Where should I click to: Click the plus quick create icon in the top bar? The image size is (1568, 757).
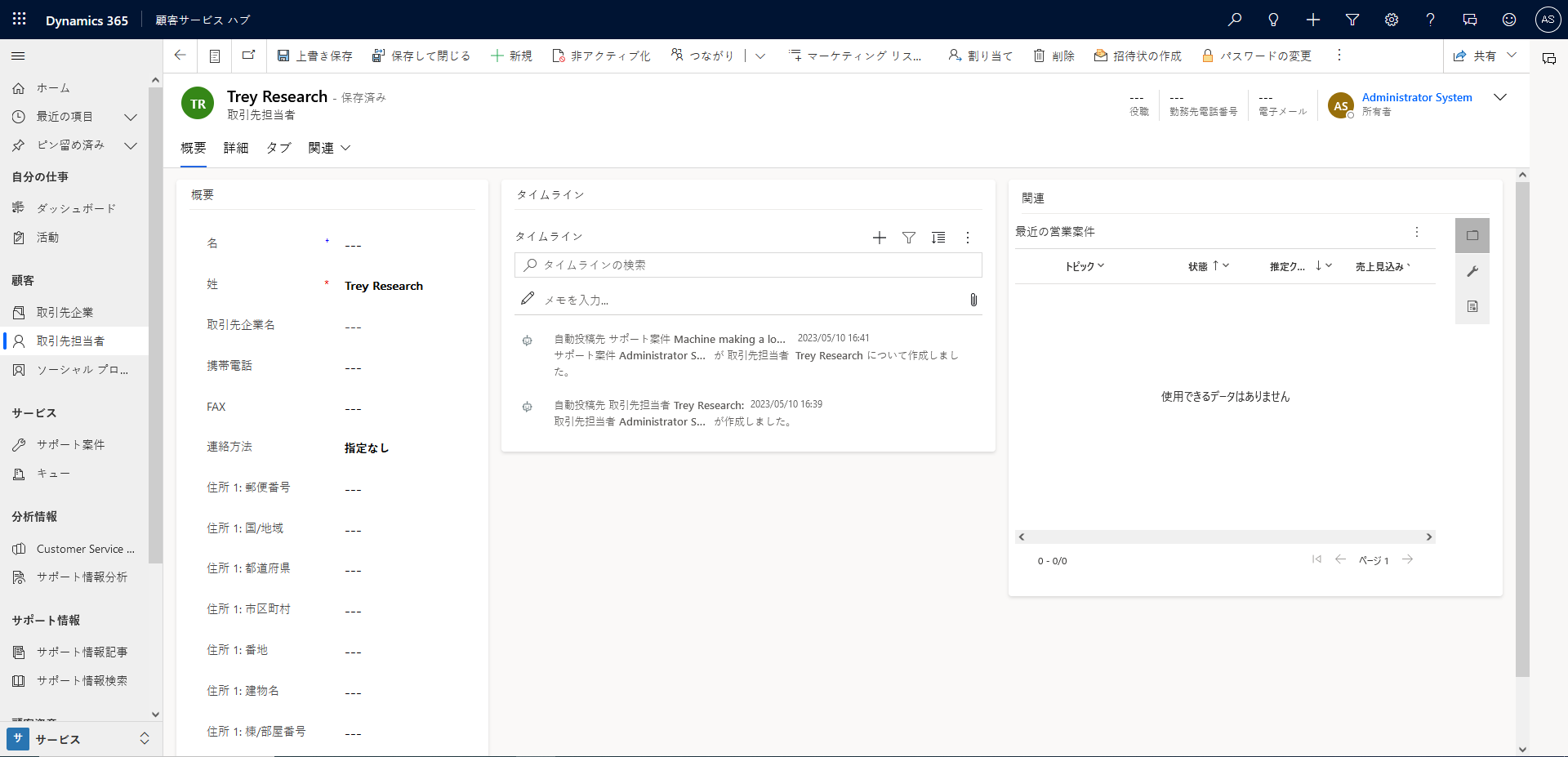tap(1313, 20)
